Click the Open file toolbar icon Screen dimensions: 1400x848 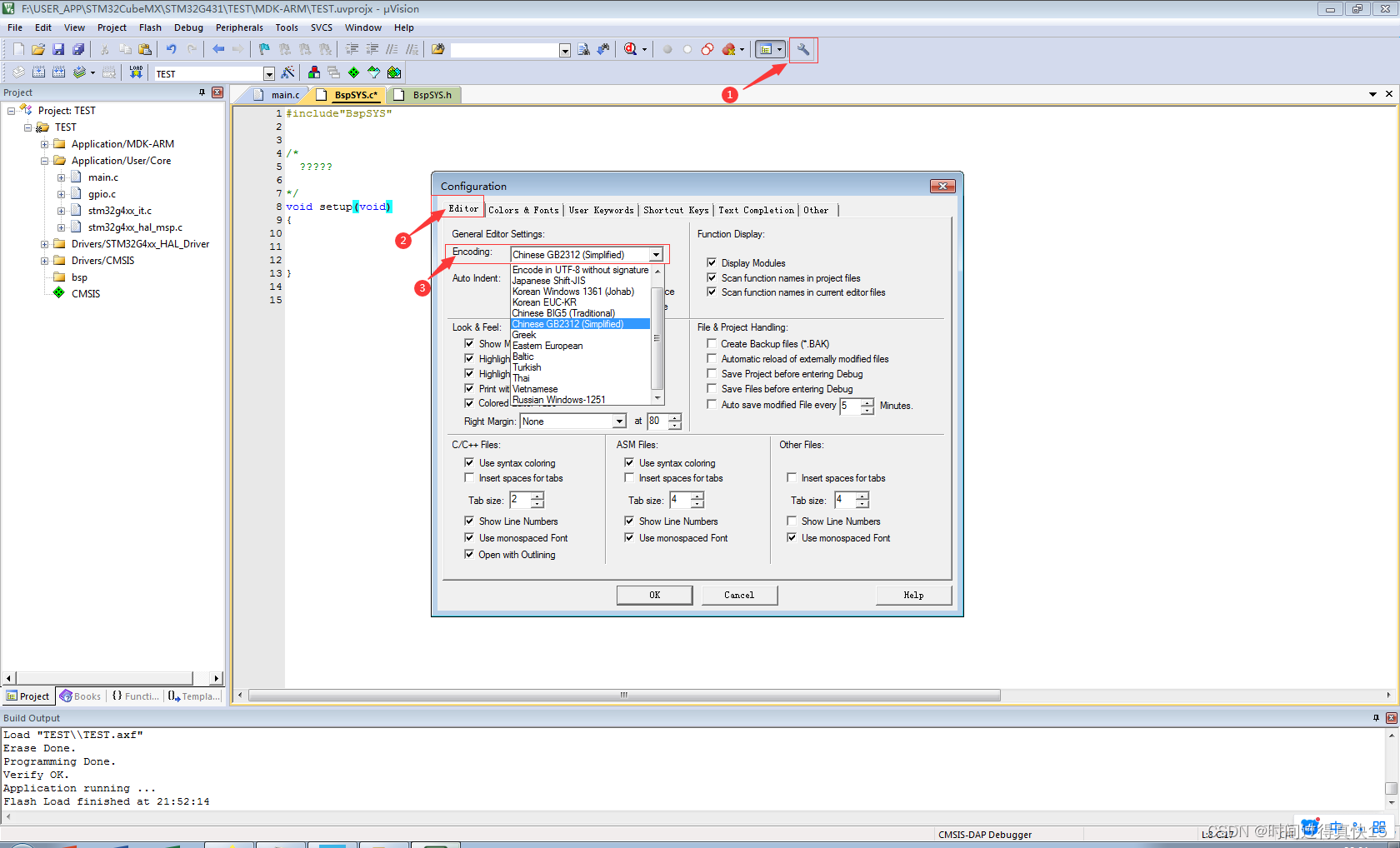[38, 49]
